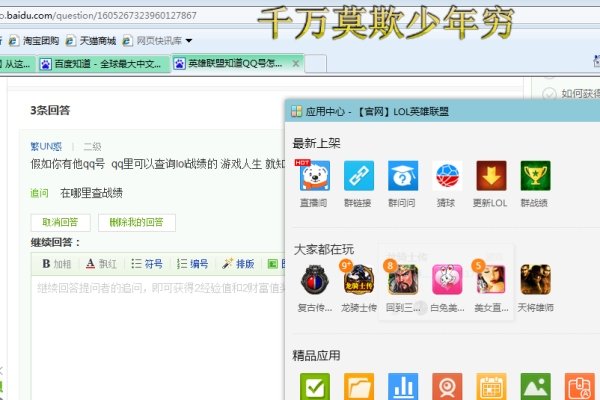Screen dimensions: 600x400
Task: Launch the 龙骑士传 game icon
Action: click(359, 279)
